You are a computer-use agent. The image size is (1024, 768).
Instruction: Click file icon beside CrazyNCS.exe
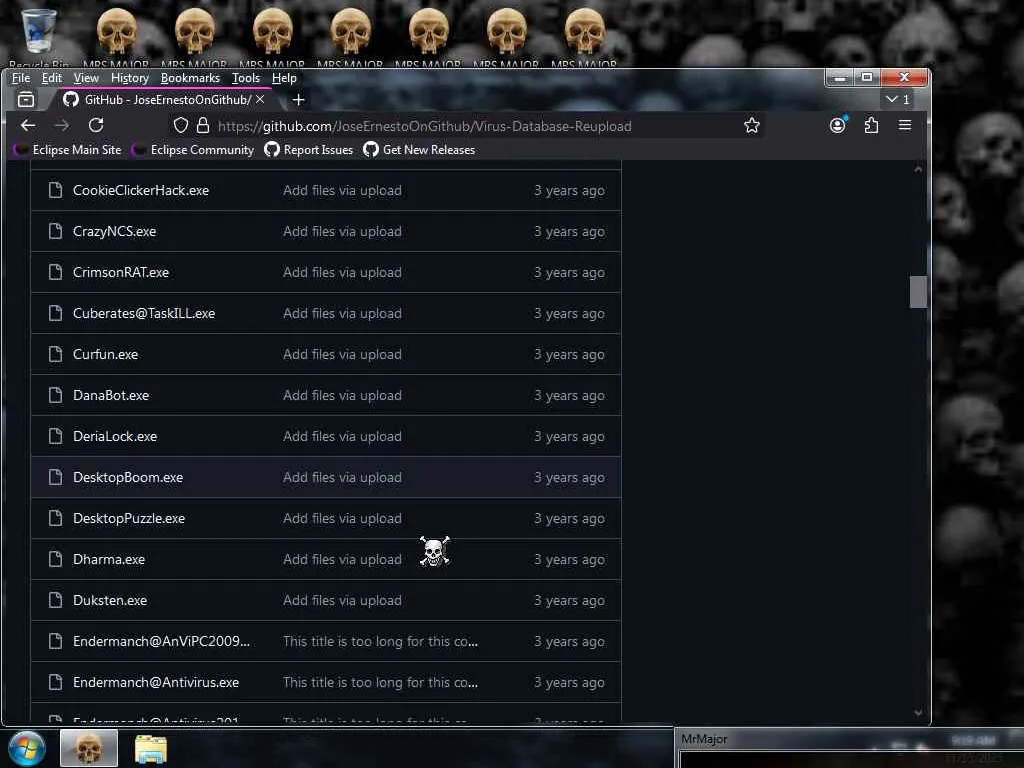click(56, 231)
